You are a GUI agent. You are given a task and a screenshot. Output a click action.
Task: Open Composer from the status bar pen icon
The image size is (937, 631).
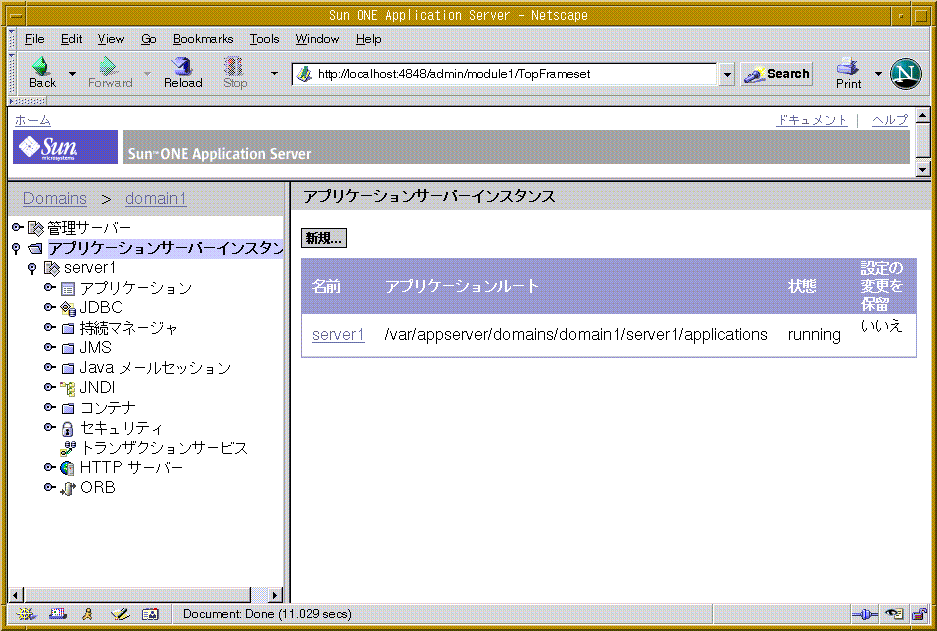click(120, 614)
